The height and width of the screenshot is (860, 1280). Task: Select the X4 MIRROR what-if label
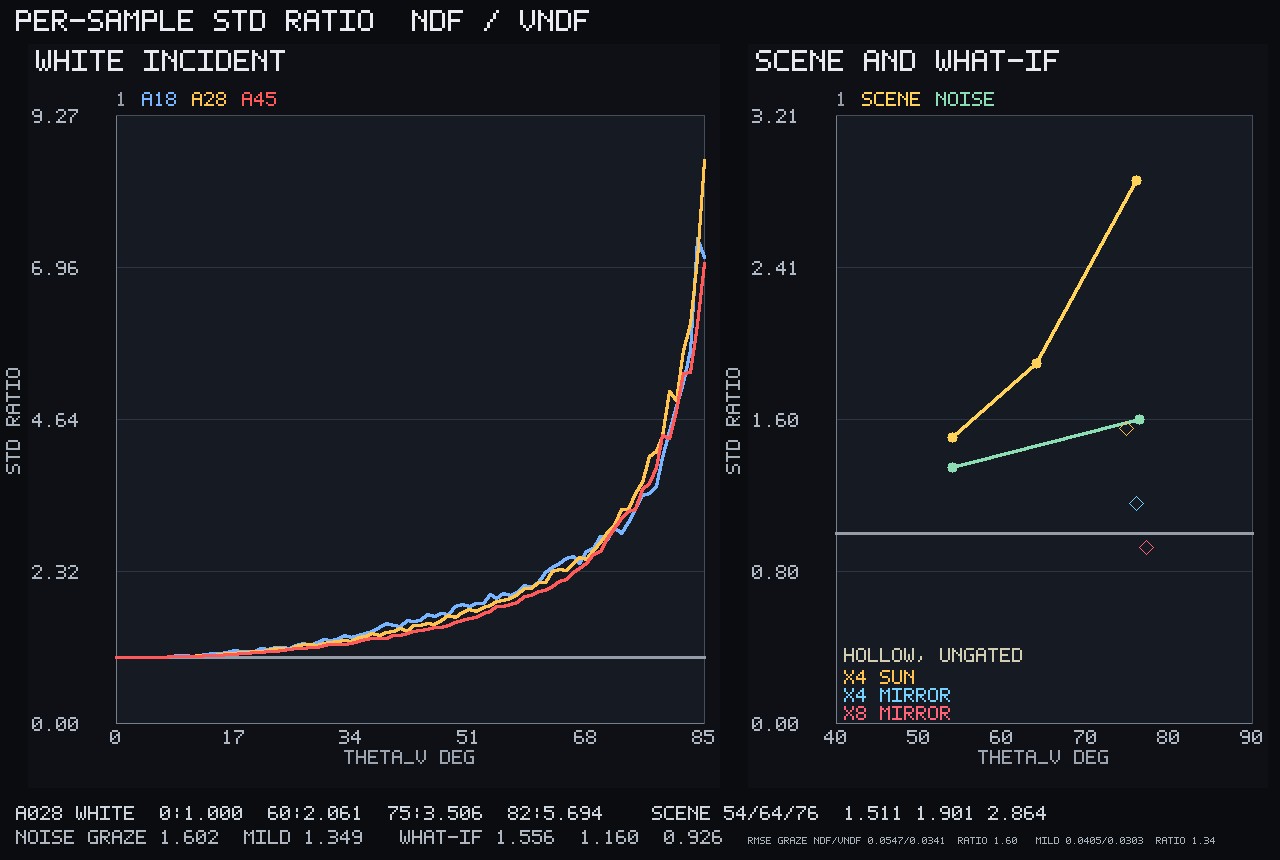coord(897,695)
